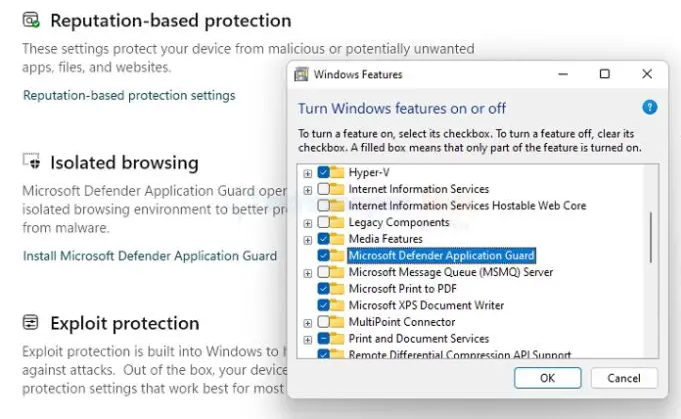Expand Microsoft Message Queue (MSMQ) Server
This screenshot has width=681, height=419.
(308, 272)
